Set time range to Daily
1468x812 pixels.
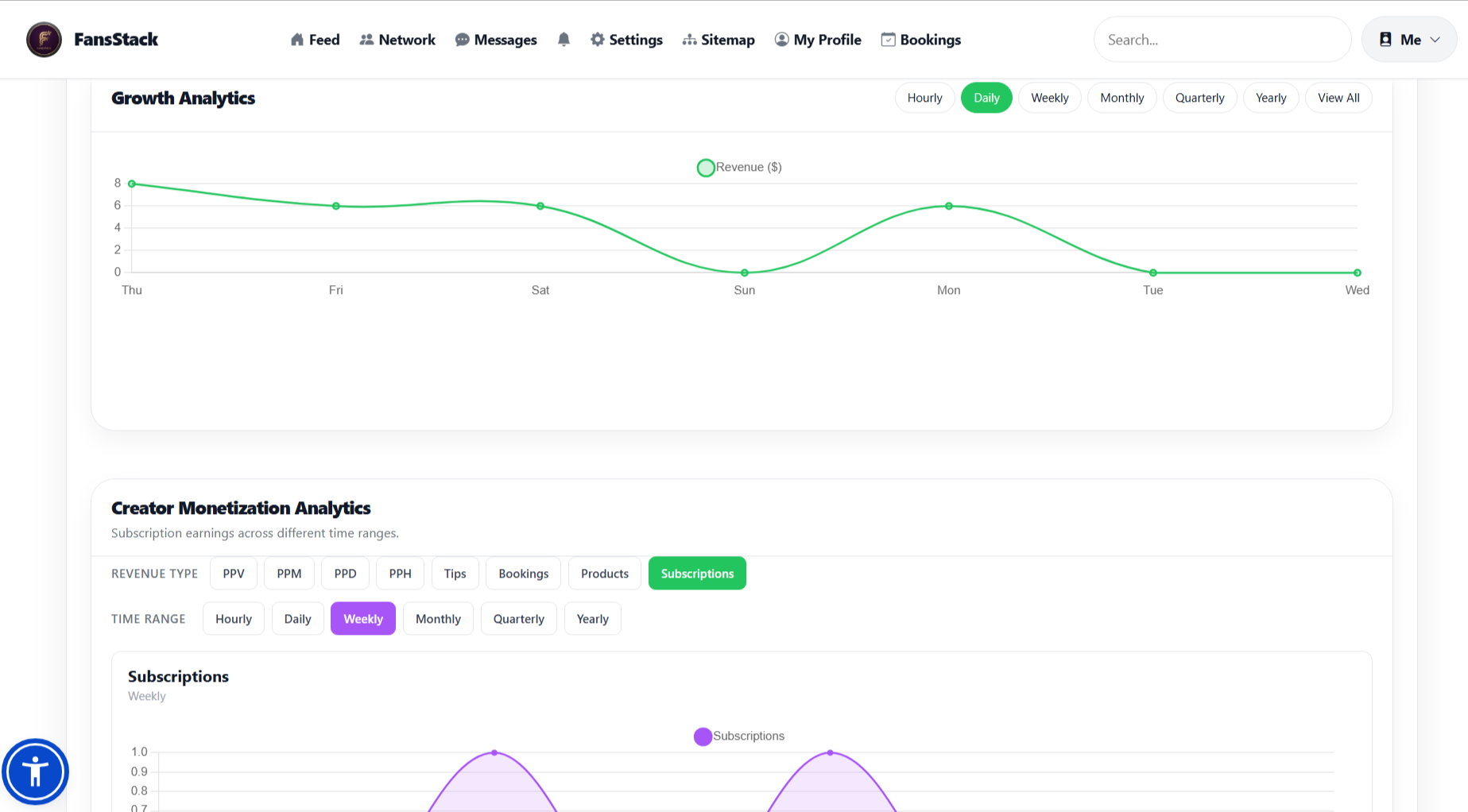point(298,619)
